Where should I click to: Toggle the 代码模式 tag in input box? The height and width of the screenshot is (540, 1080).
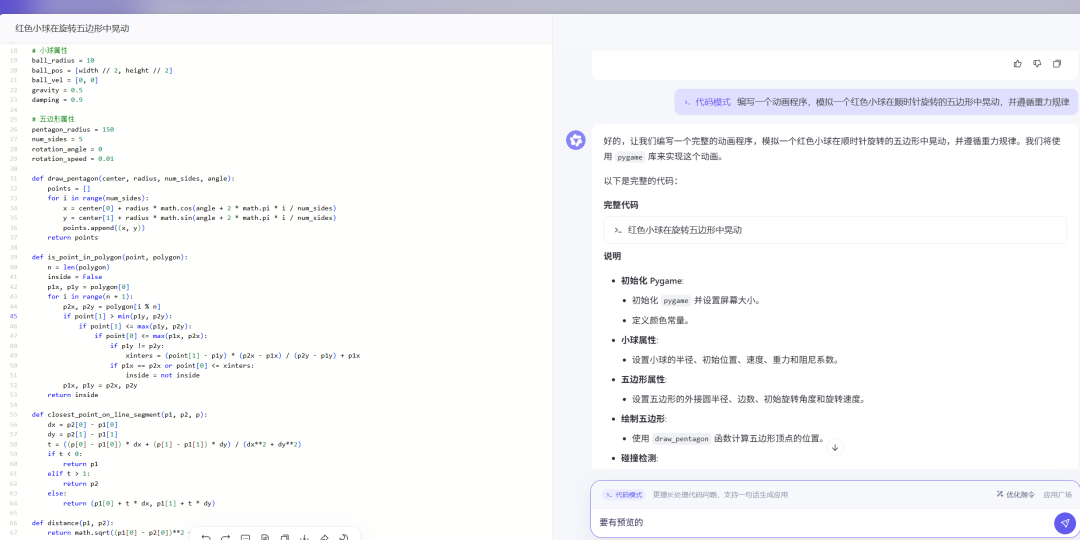[x=622, y=495]
